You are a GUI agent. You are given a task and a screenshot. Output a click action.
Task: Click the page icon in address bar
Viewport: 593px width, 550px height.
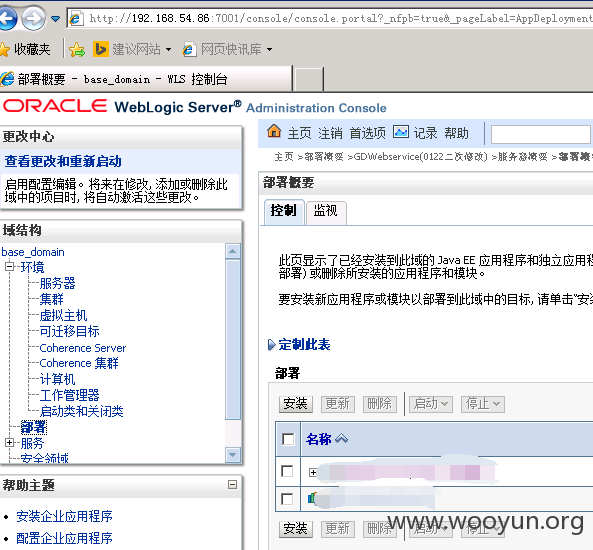tap(76, 18)
